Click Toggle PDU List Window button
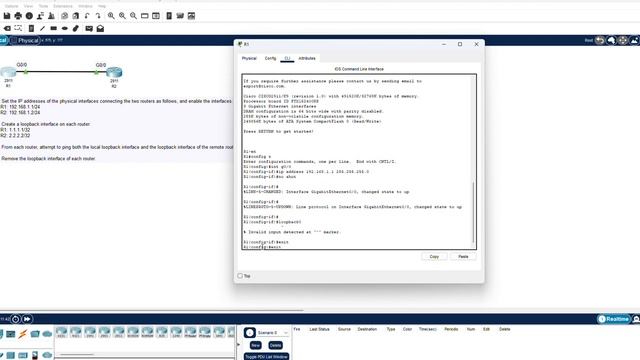Viewport: 640px width, 360px height. (267, 356)
